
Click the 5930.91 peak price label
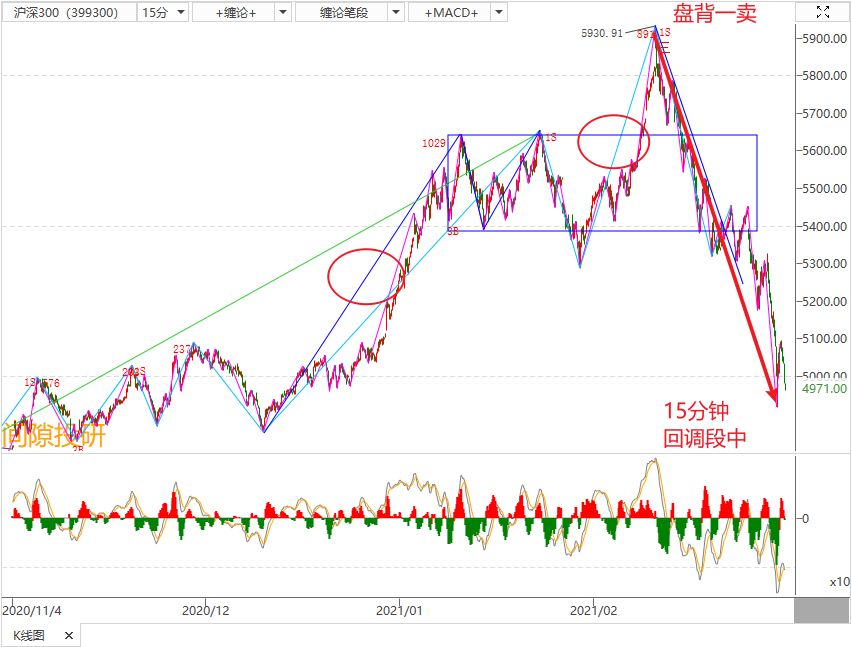click(602, 33)
